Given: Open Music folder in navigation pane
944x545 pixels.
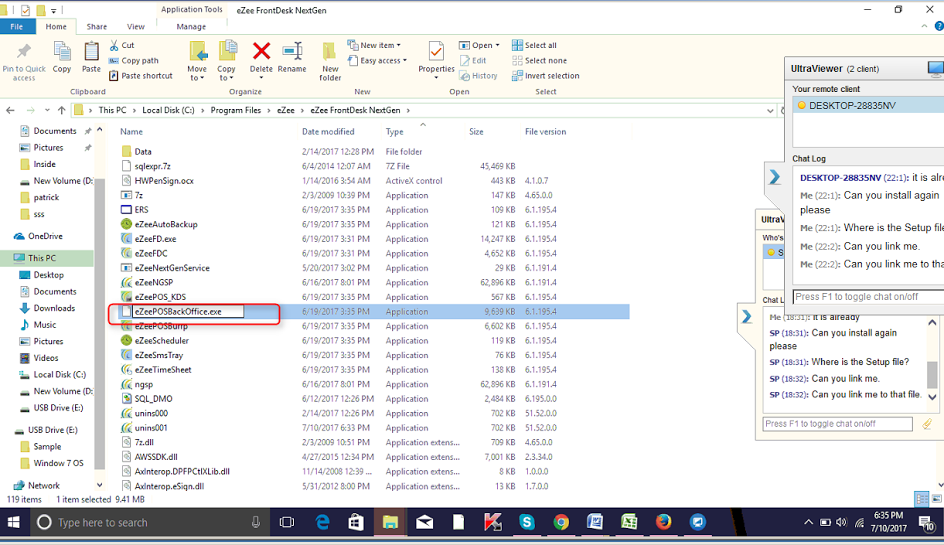Looking at the screenshot, I should pyautogui.click(x=39, y=325).
